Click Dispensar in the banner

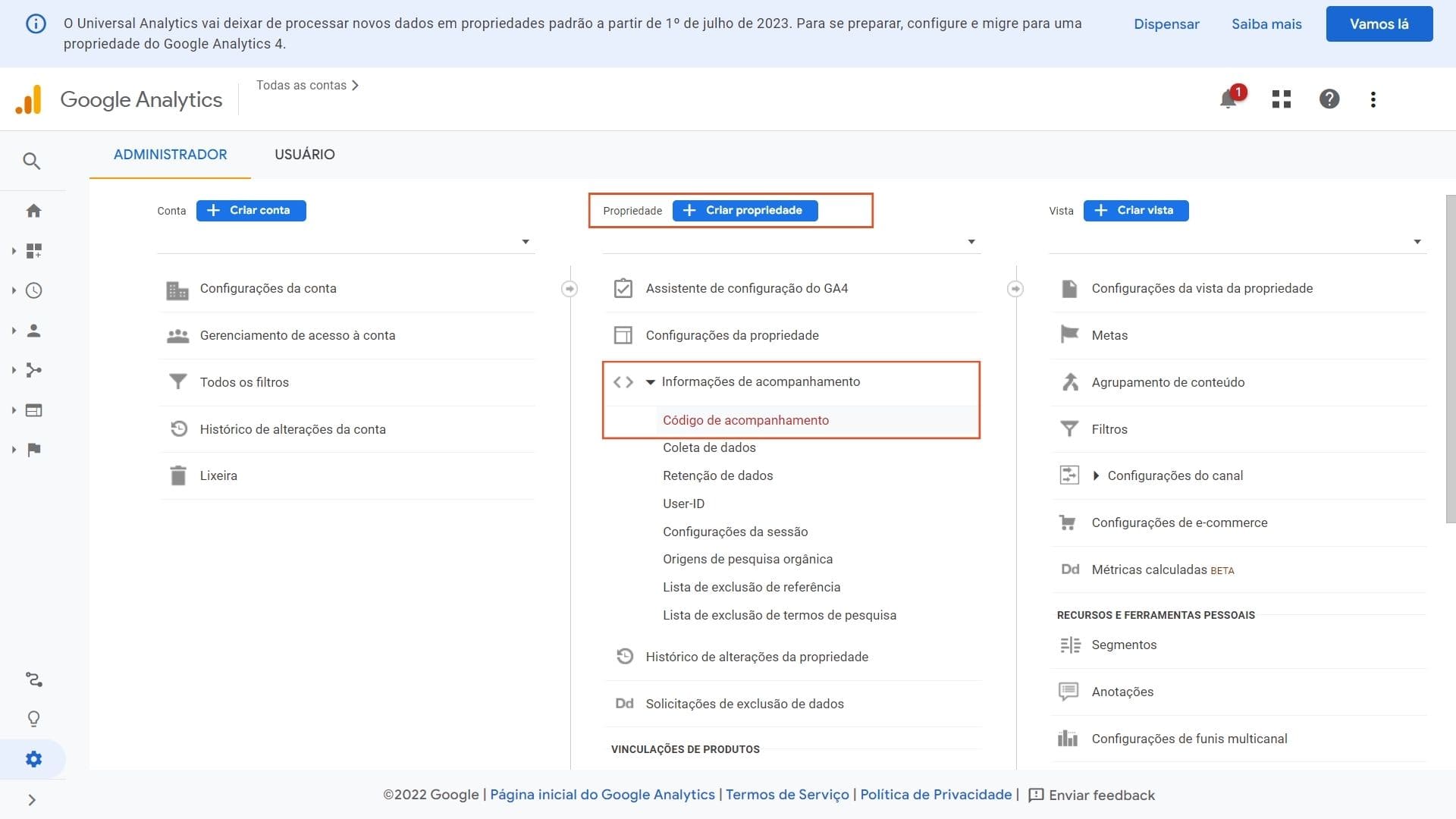(1166, 24)
